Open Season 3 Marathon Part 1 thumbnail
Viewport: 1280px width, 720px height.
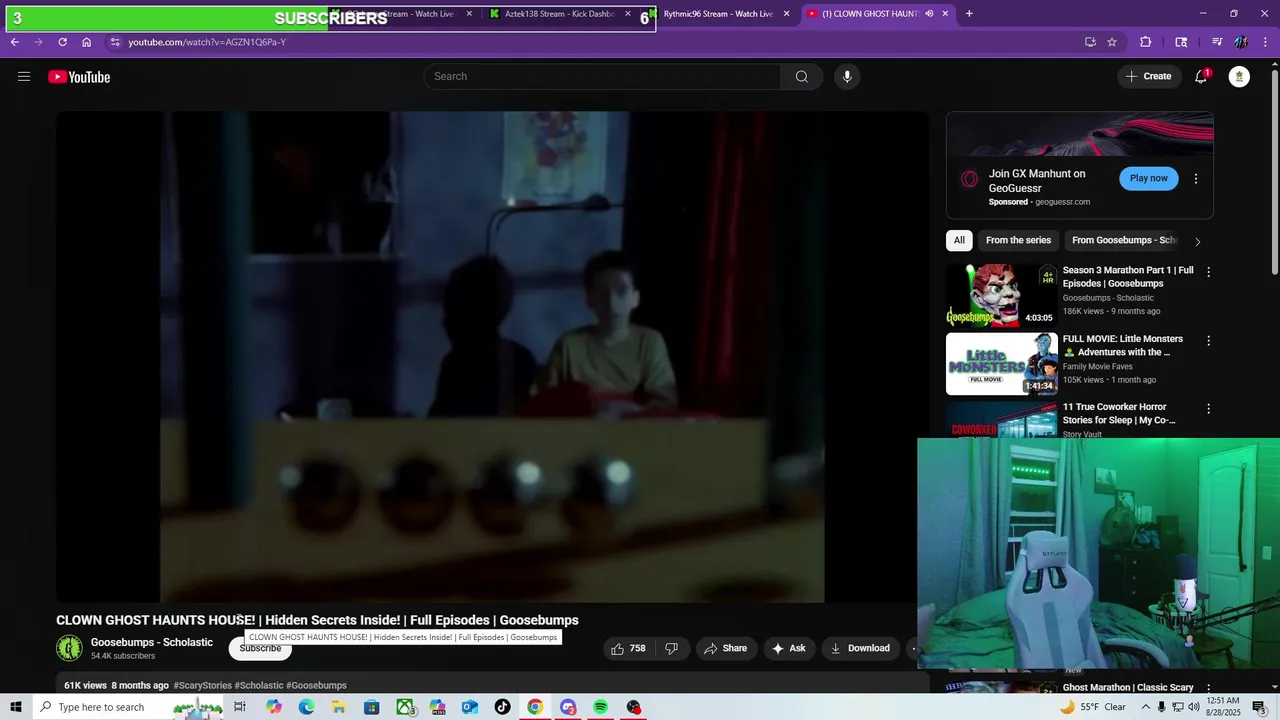(x=1001, y=295)
